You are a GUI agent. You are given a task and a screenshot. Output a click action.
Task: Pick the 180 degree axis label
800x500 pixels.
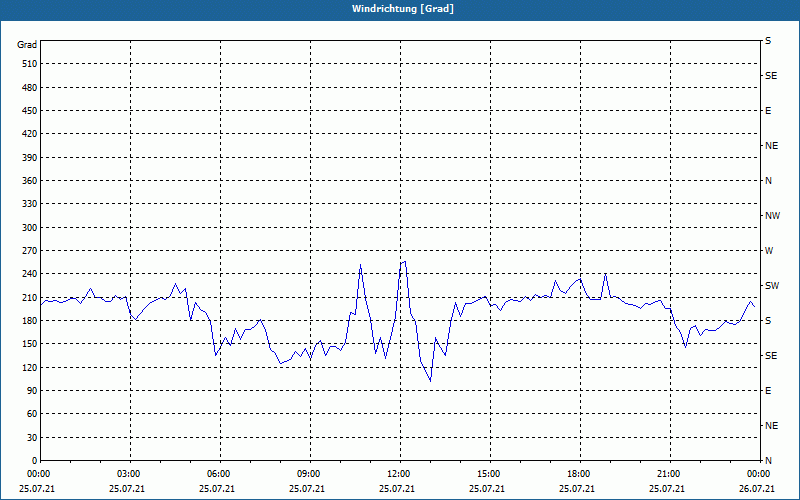coord(29,321)
